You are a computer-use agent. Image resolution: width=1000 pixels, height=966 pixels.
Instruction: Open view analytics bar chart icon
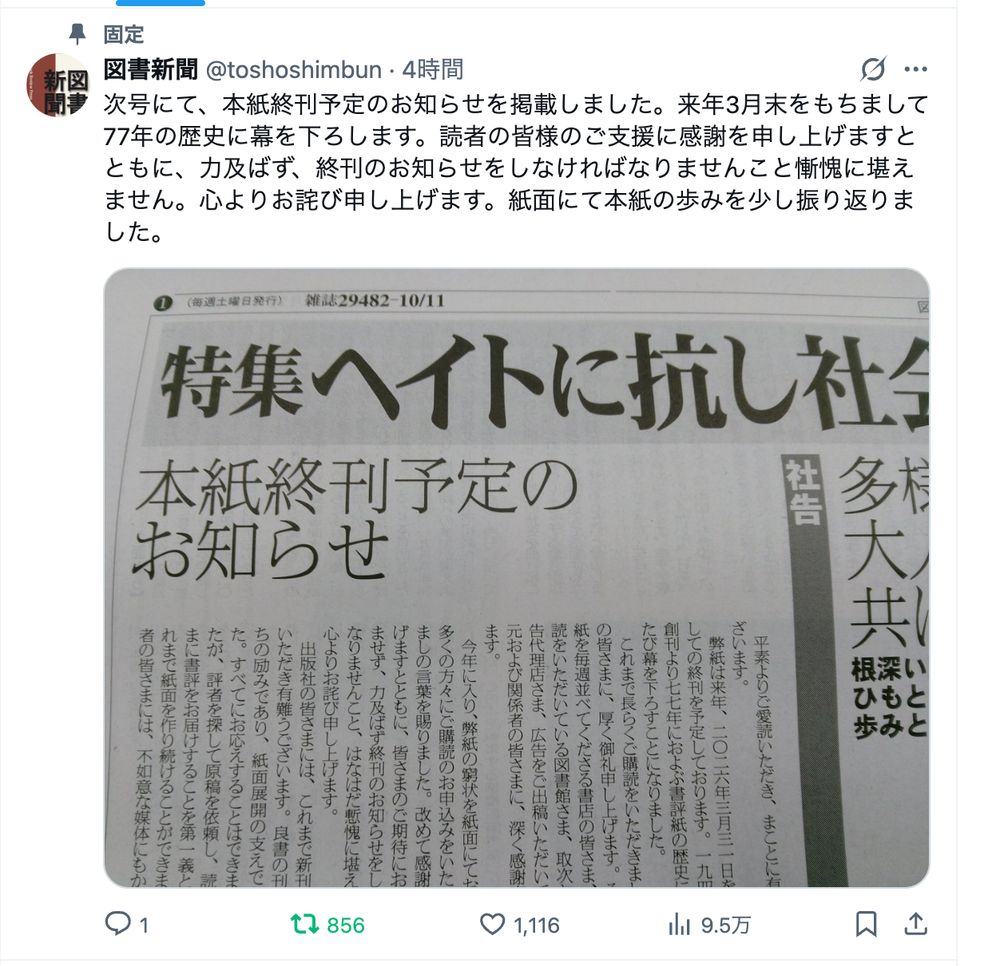(679, 924)
